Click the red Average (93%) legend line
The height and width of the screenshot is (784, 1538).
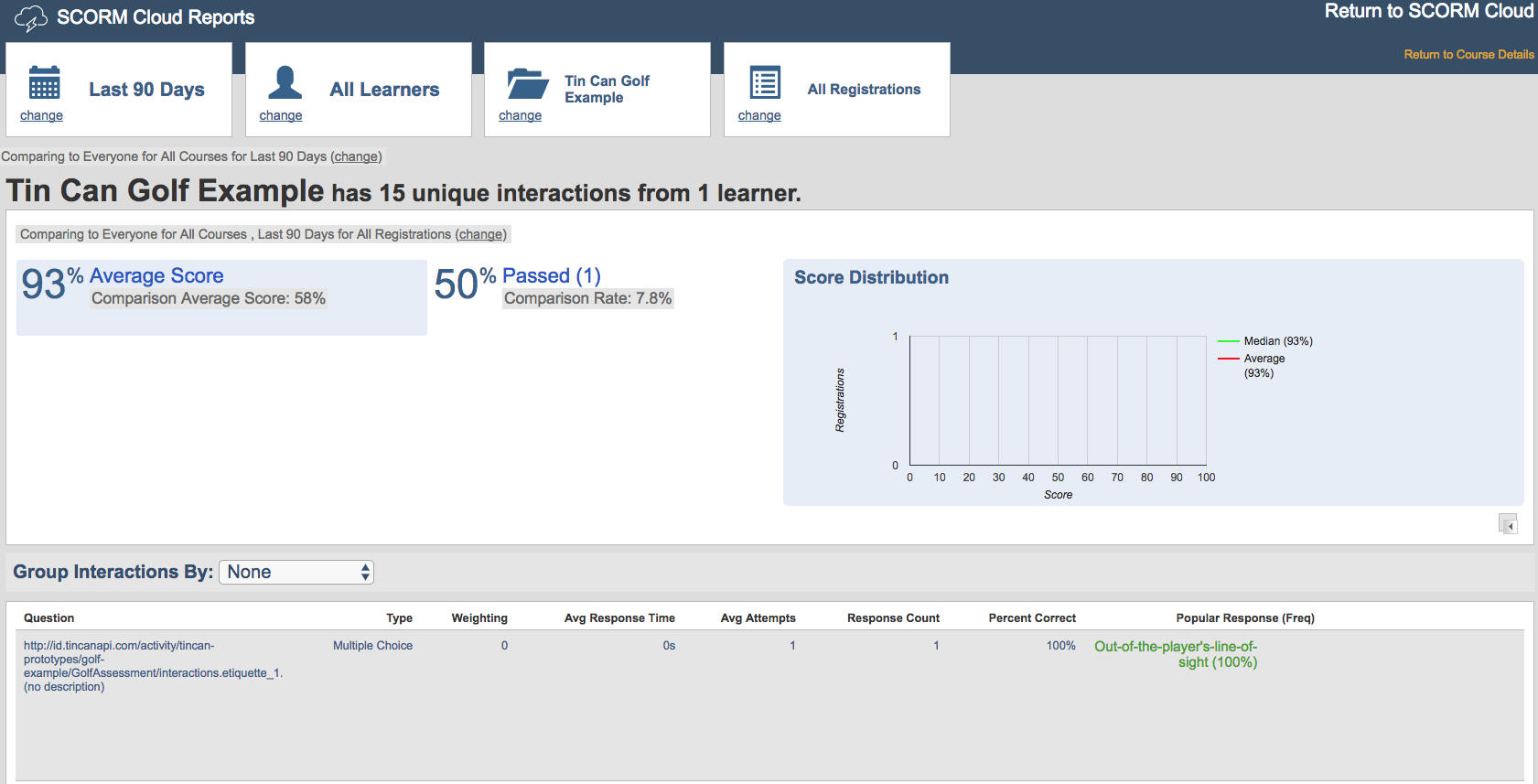point(1228,359)
